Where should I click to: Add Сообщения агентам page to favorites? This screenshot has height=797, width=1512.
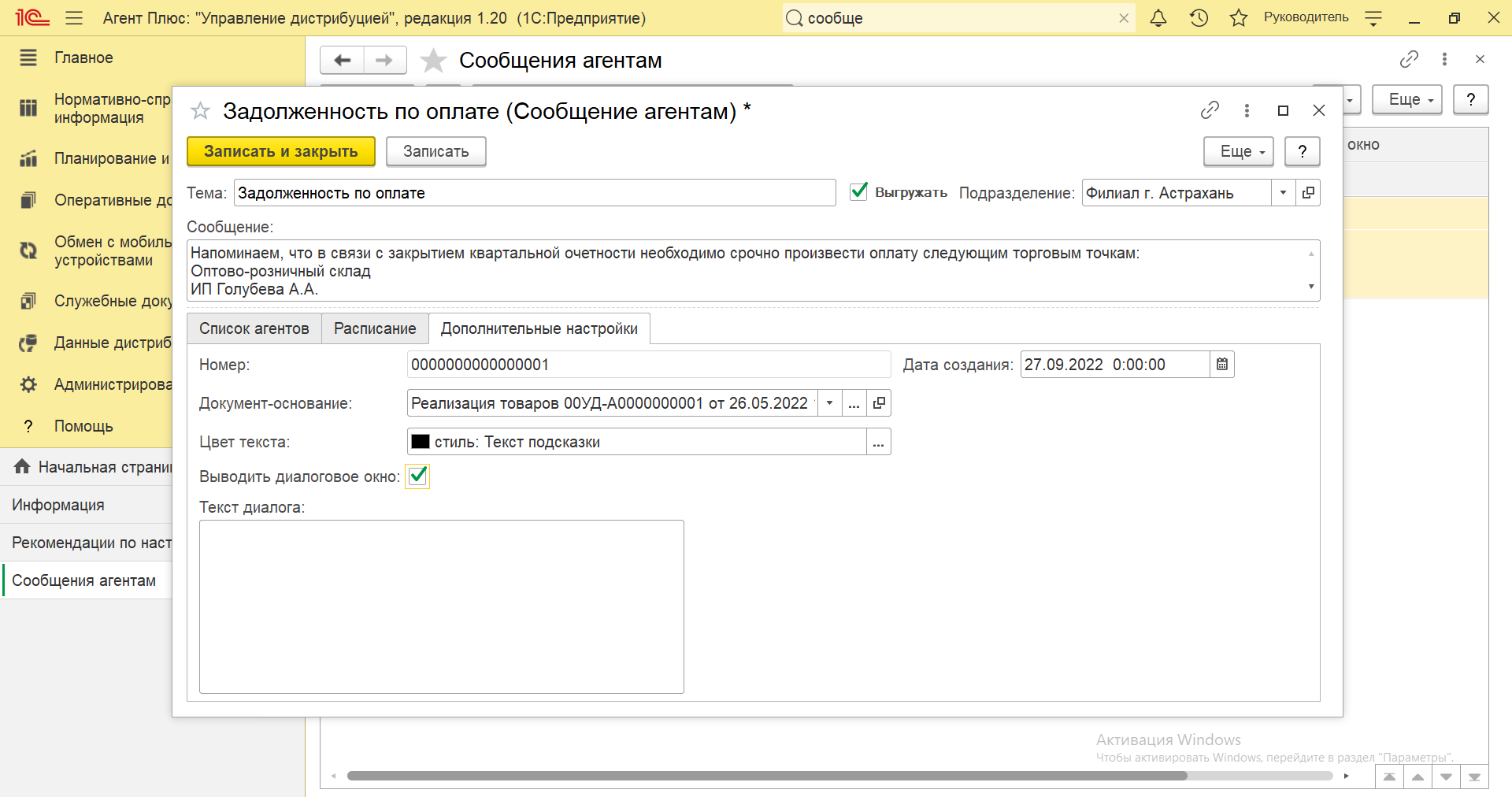[433, 60]
